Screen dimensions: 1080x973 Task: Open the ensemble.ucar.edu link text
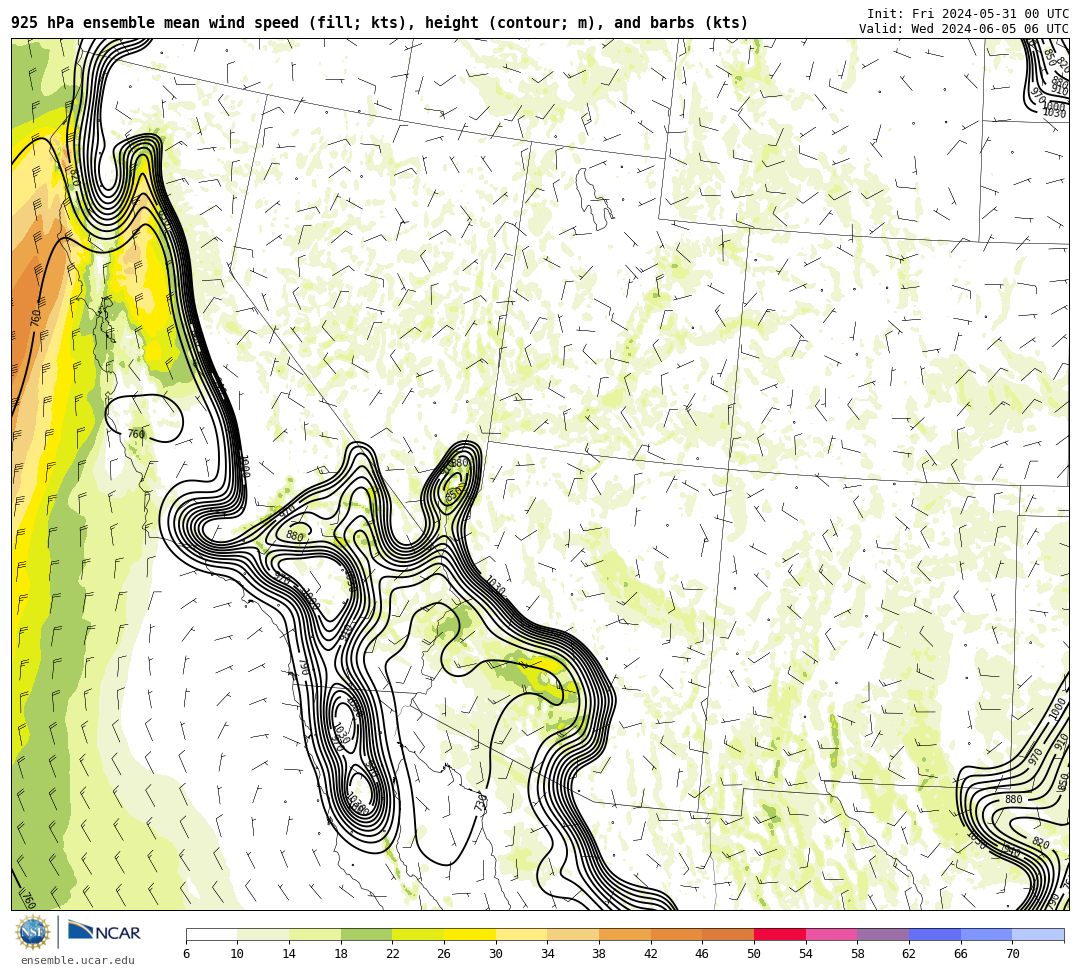78,960
